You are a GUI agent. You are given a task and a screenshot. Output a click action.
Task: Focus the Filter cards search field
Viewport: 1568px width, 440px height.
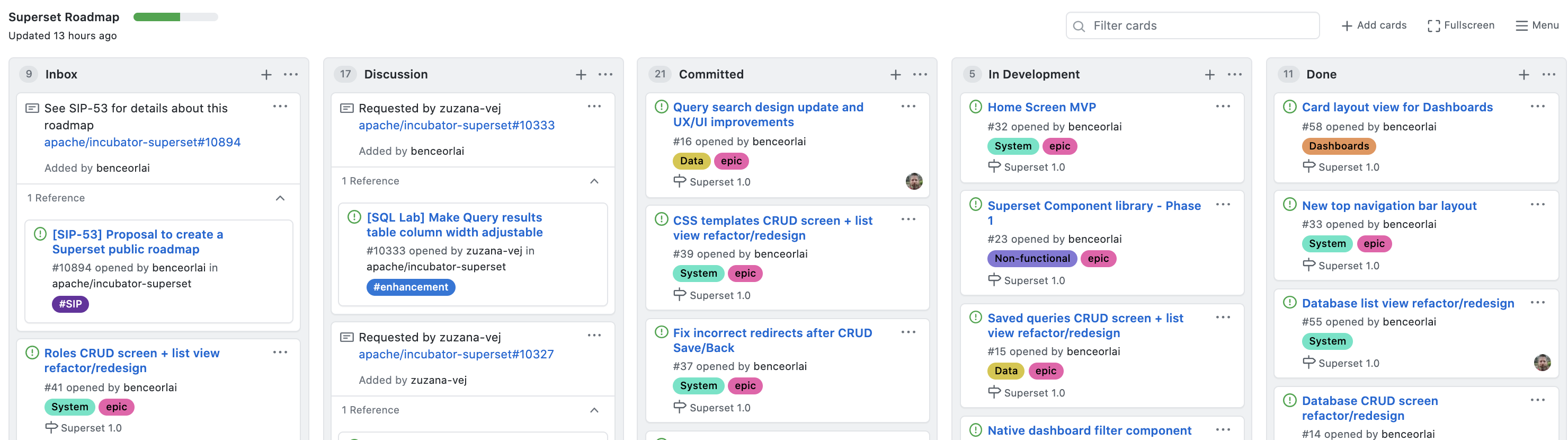[x=1193, y=25]
